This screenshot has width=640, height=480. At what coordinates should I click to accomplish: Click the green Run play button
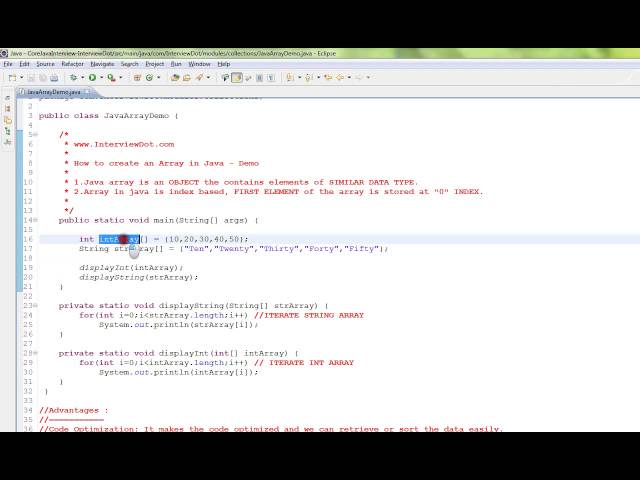[x=92, y=78]
